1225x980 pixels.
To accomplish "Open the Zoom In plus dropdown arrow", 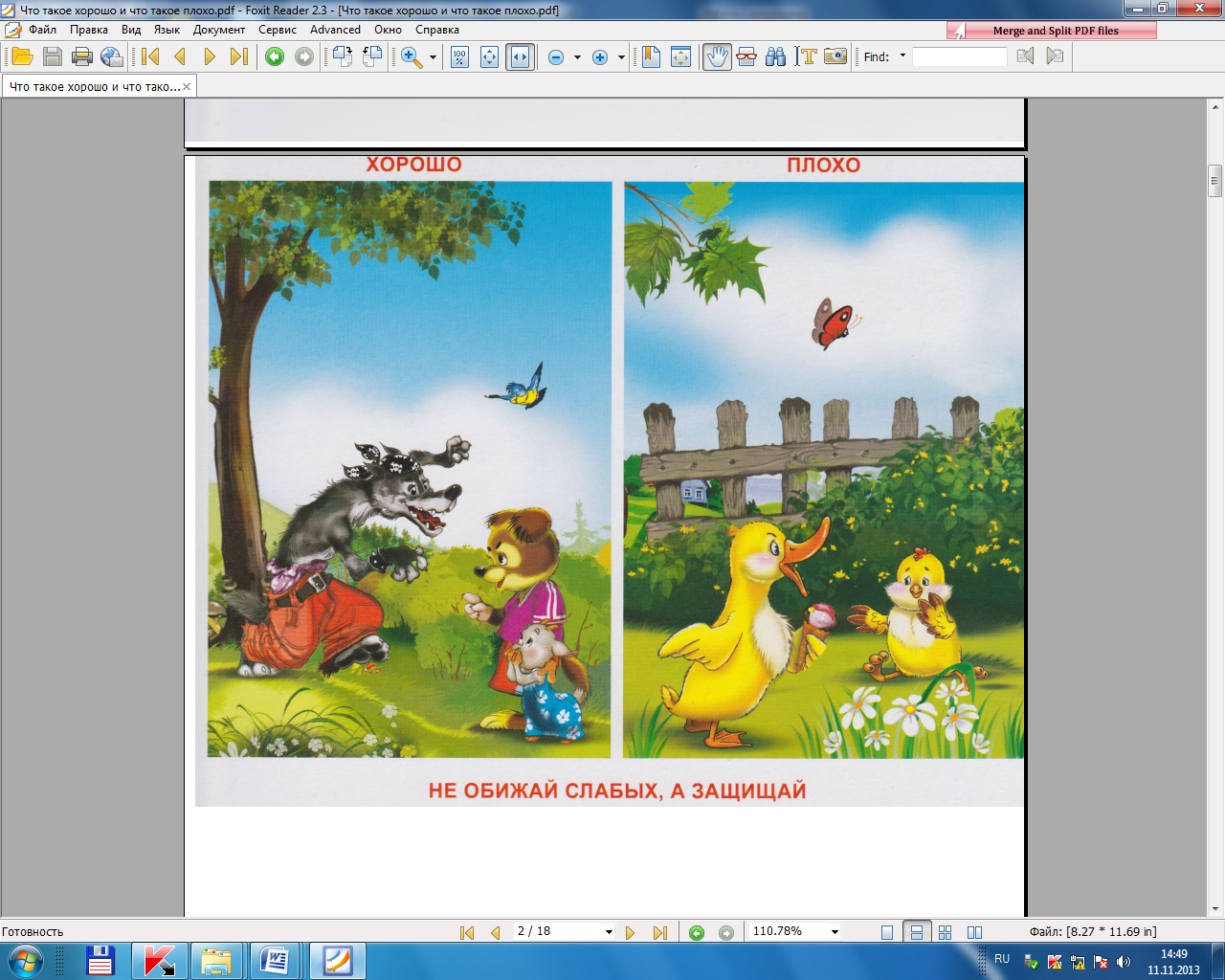I will click(621, 57).
